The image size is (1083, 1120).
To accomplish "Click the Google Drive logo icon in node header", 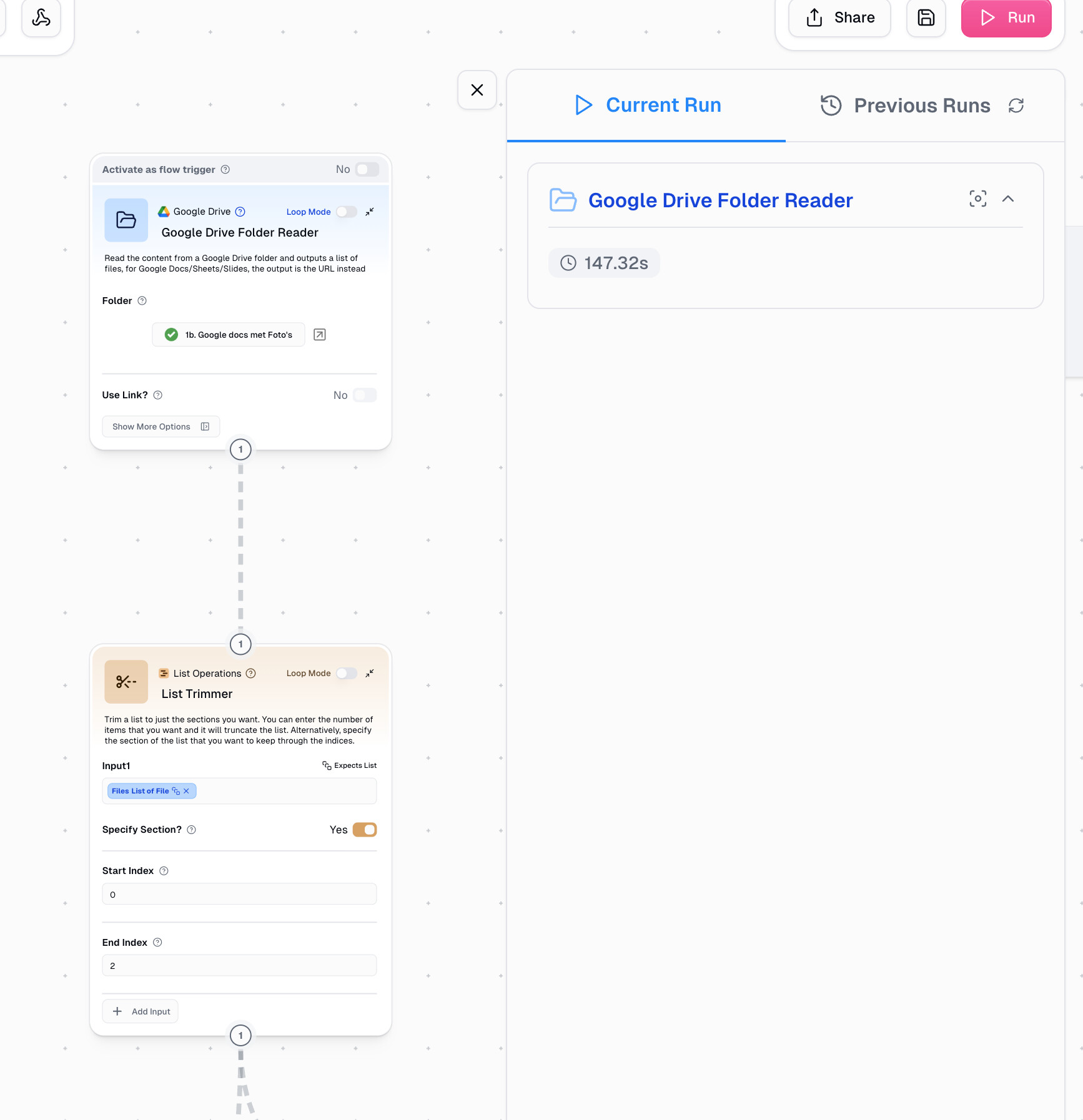I will tap(164, 212).
